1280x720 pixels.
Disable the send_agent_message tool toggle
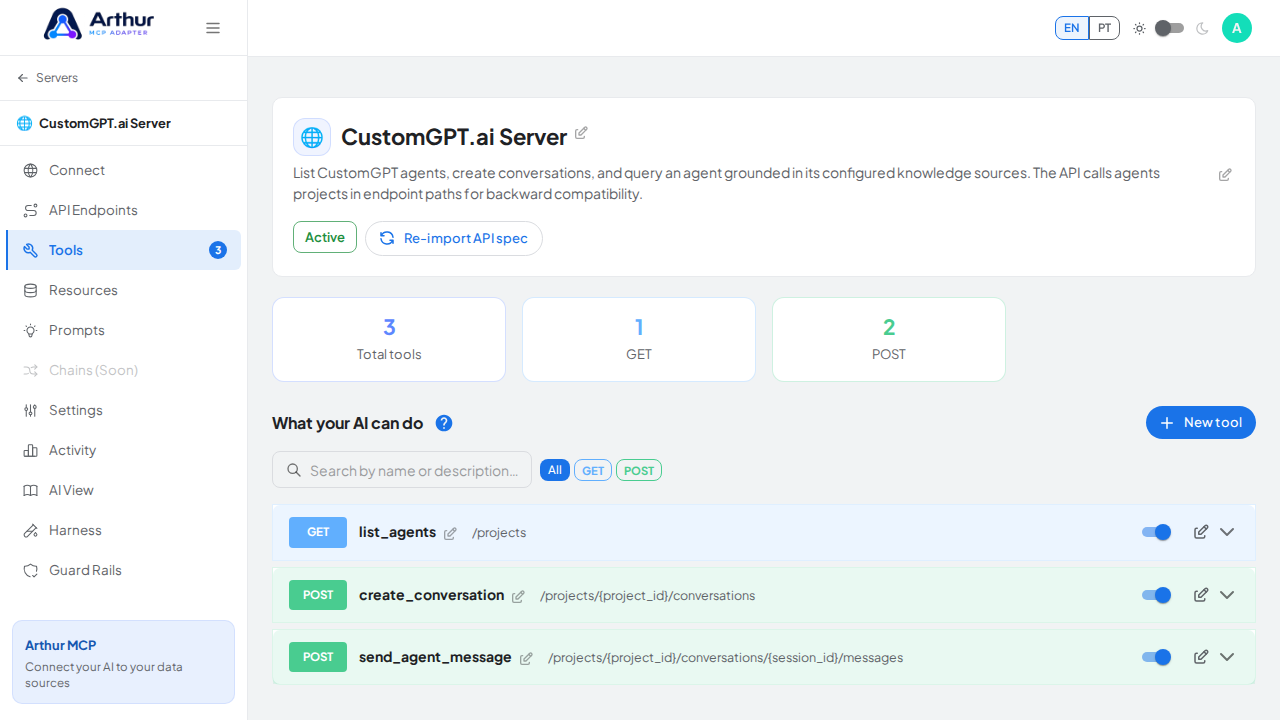click(x=1156, y=657)
